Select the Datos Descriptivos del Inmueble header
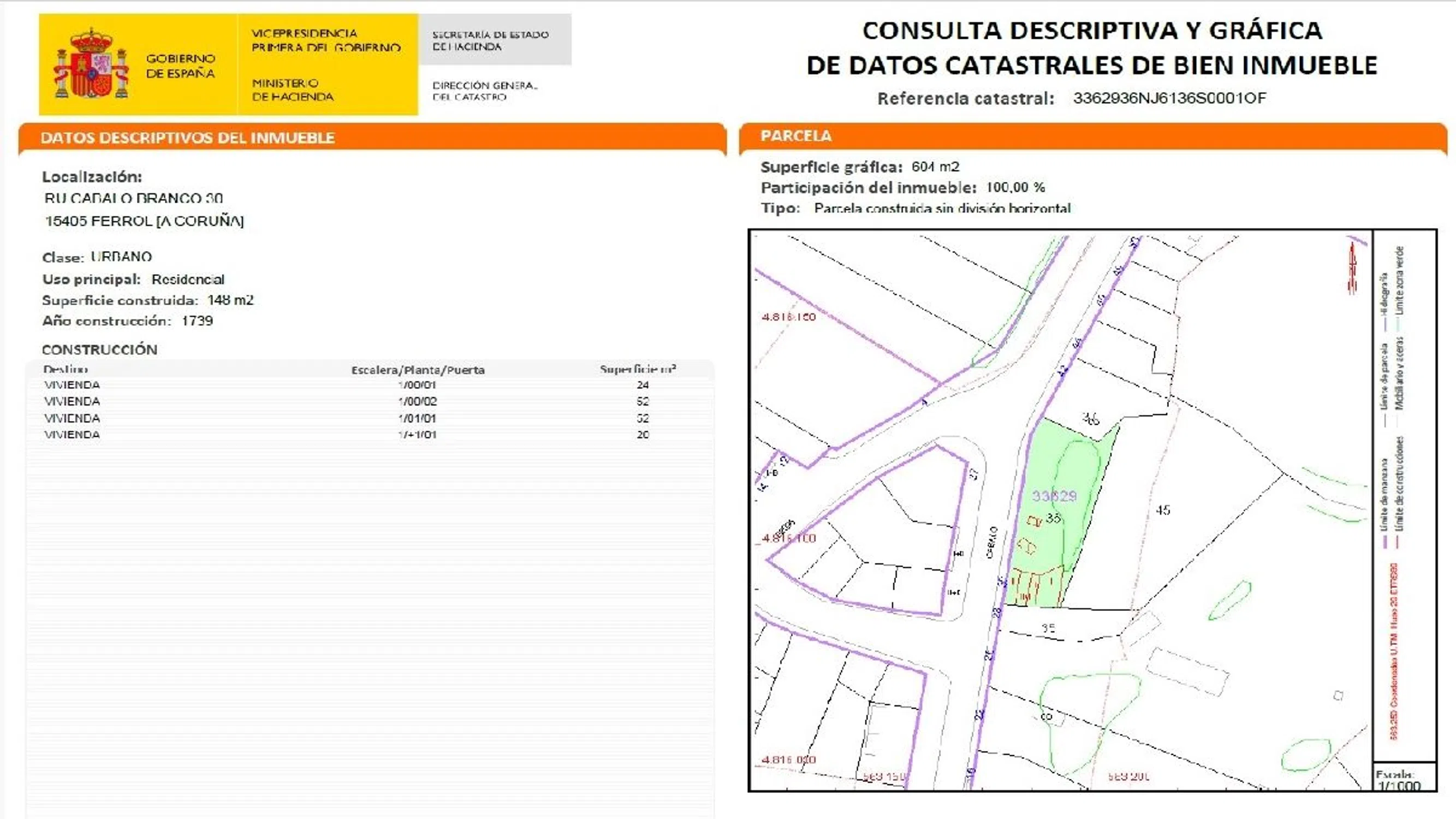1456x819 pixels. 188,138
